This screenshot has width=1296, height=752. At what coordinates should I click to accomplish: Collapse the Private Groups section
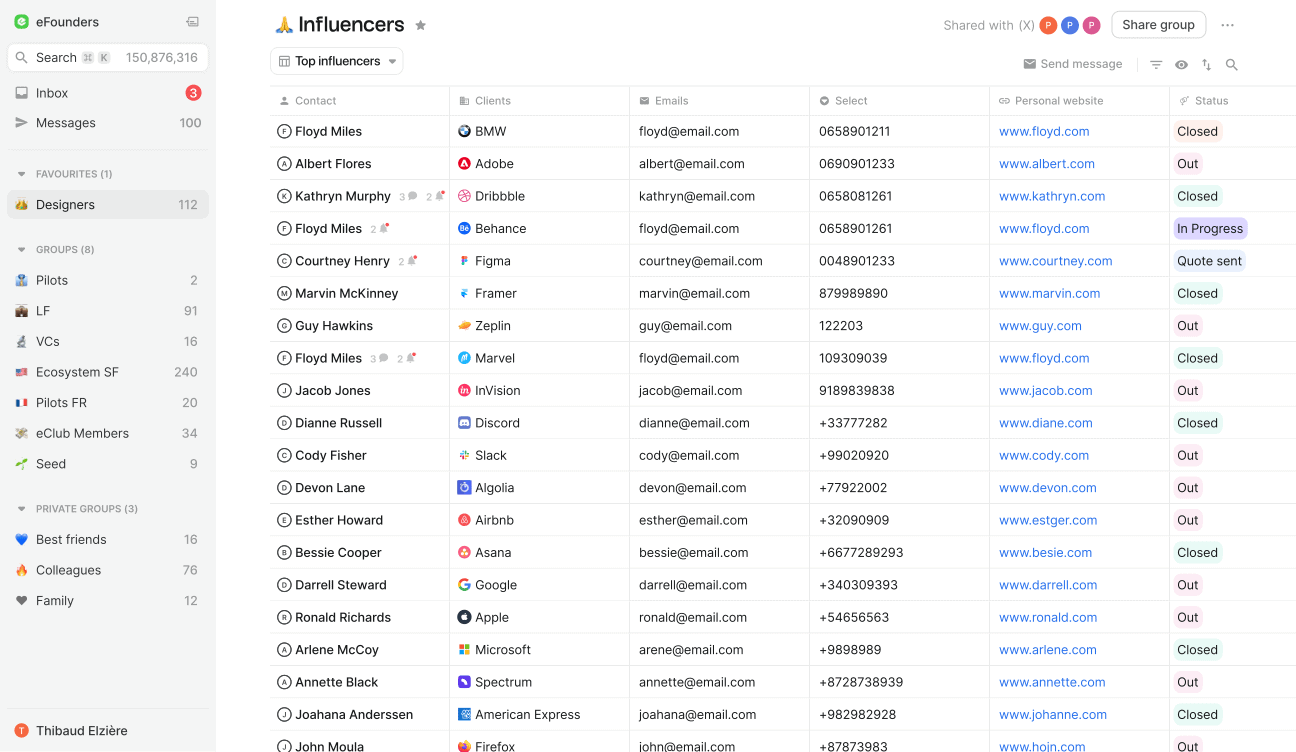pyautogui.click(x=22, y=509)
